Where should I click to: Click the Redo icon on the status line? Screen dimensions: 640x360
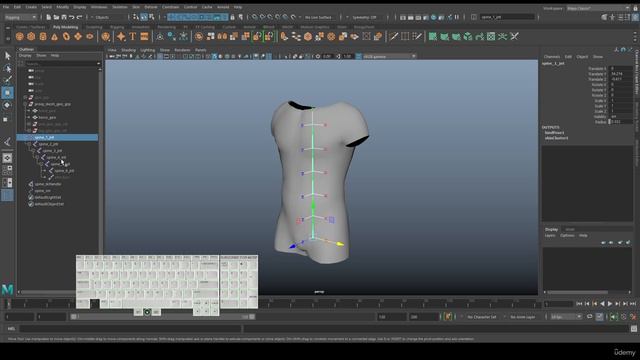tap(80, 17)
